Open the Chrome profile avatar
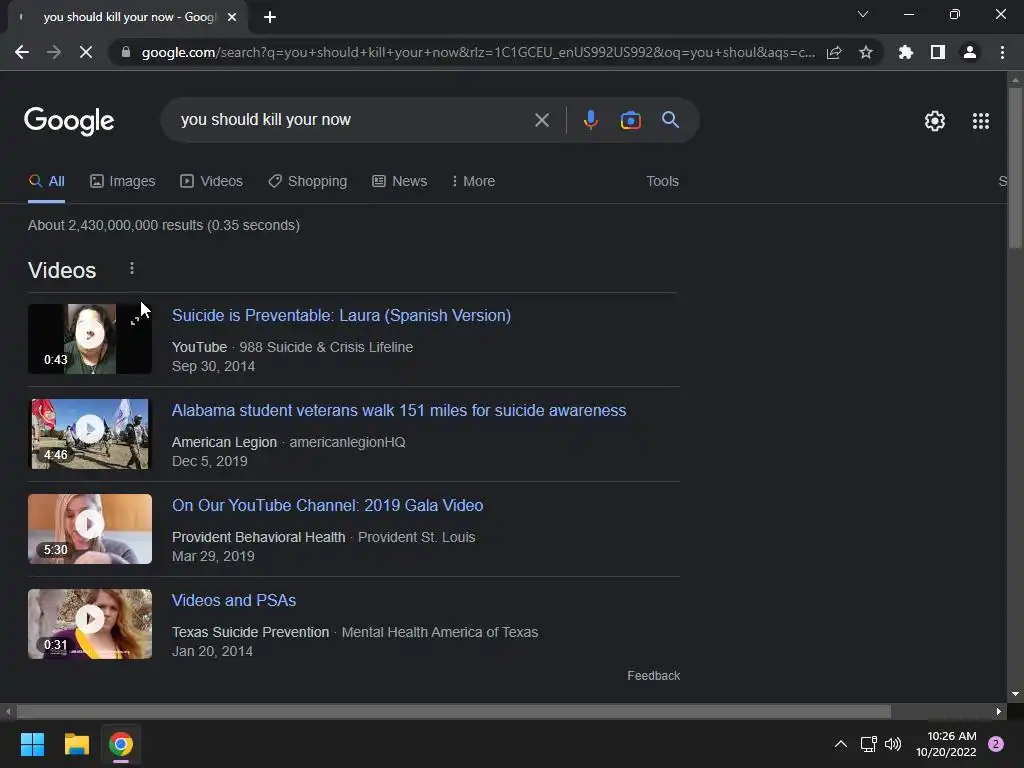Image resolution: width=1024 pixels, height=768 pixels. click(970, 52)
